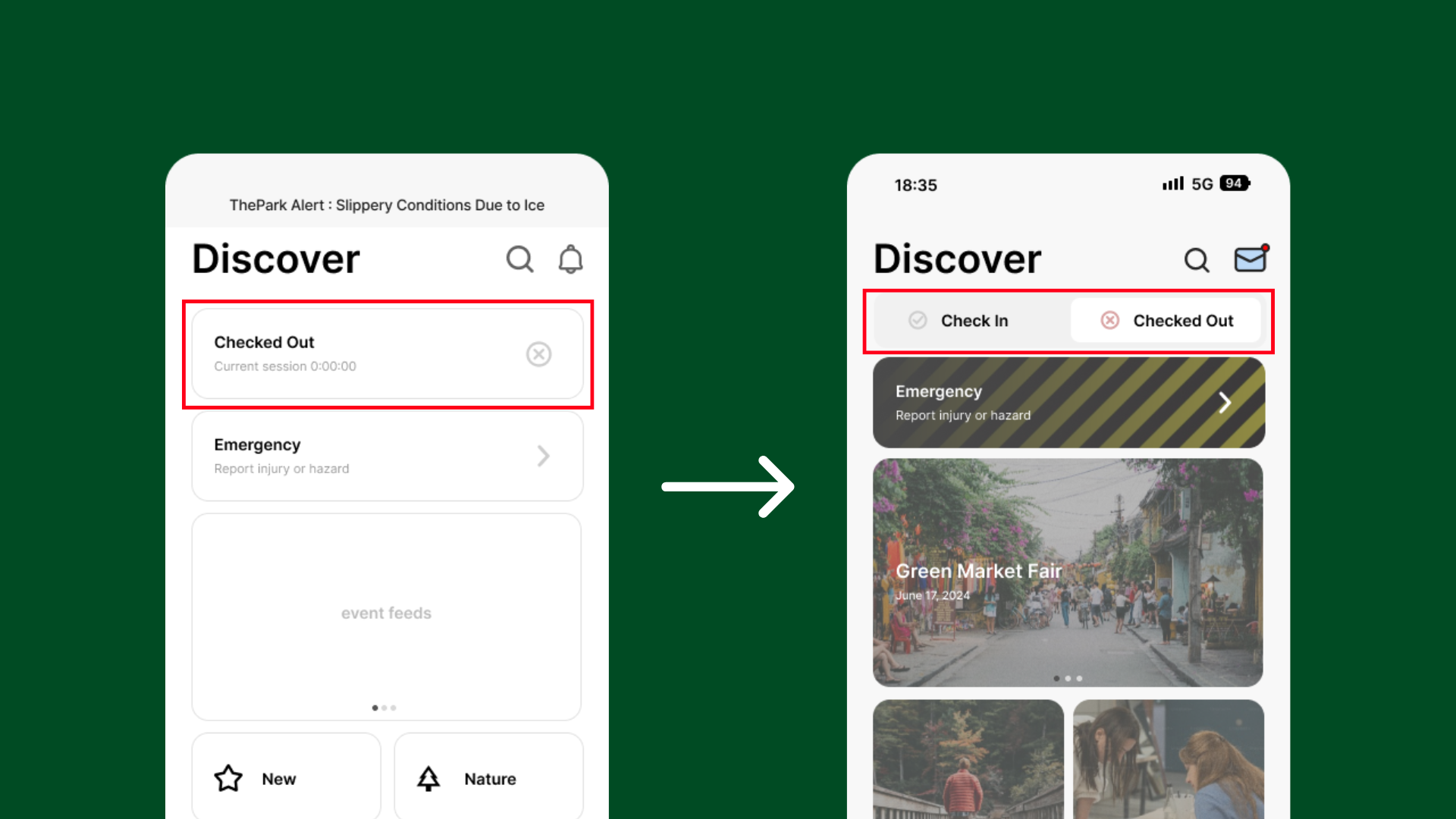Click the search icon on the left Discover screen

(520, 259)
